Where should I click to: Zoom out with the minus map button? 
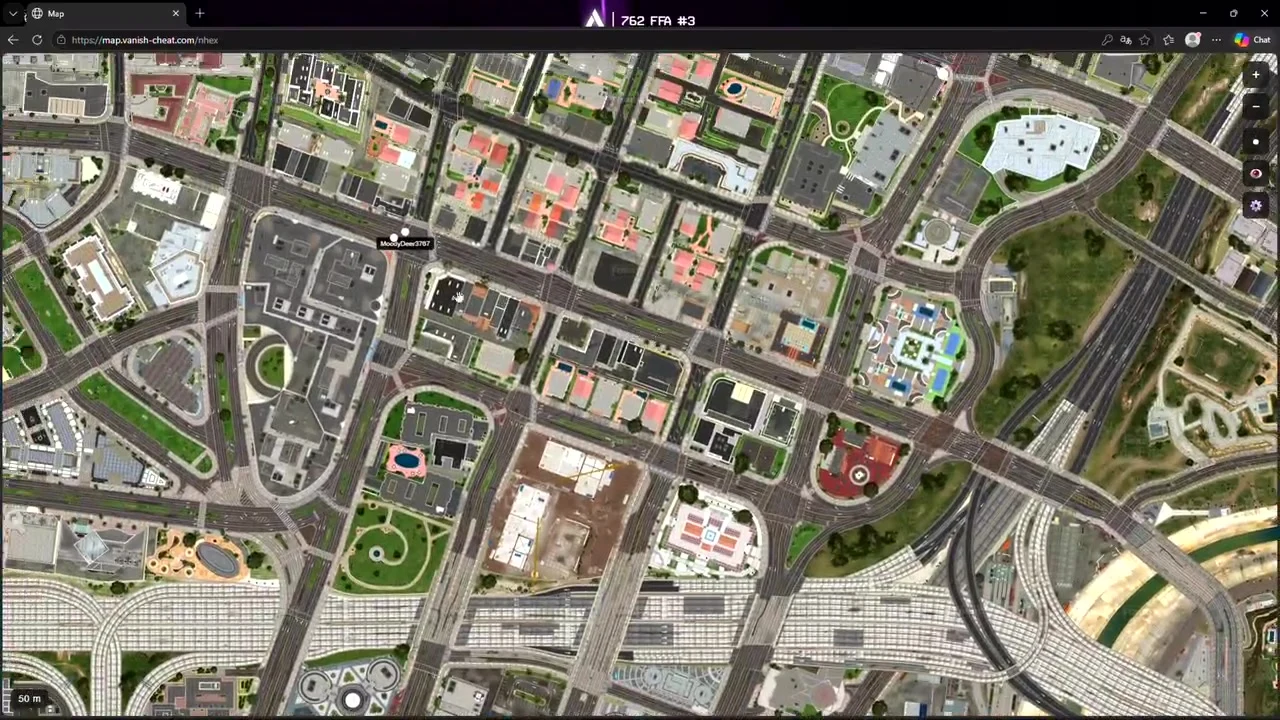tap(1256, 107)
